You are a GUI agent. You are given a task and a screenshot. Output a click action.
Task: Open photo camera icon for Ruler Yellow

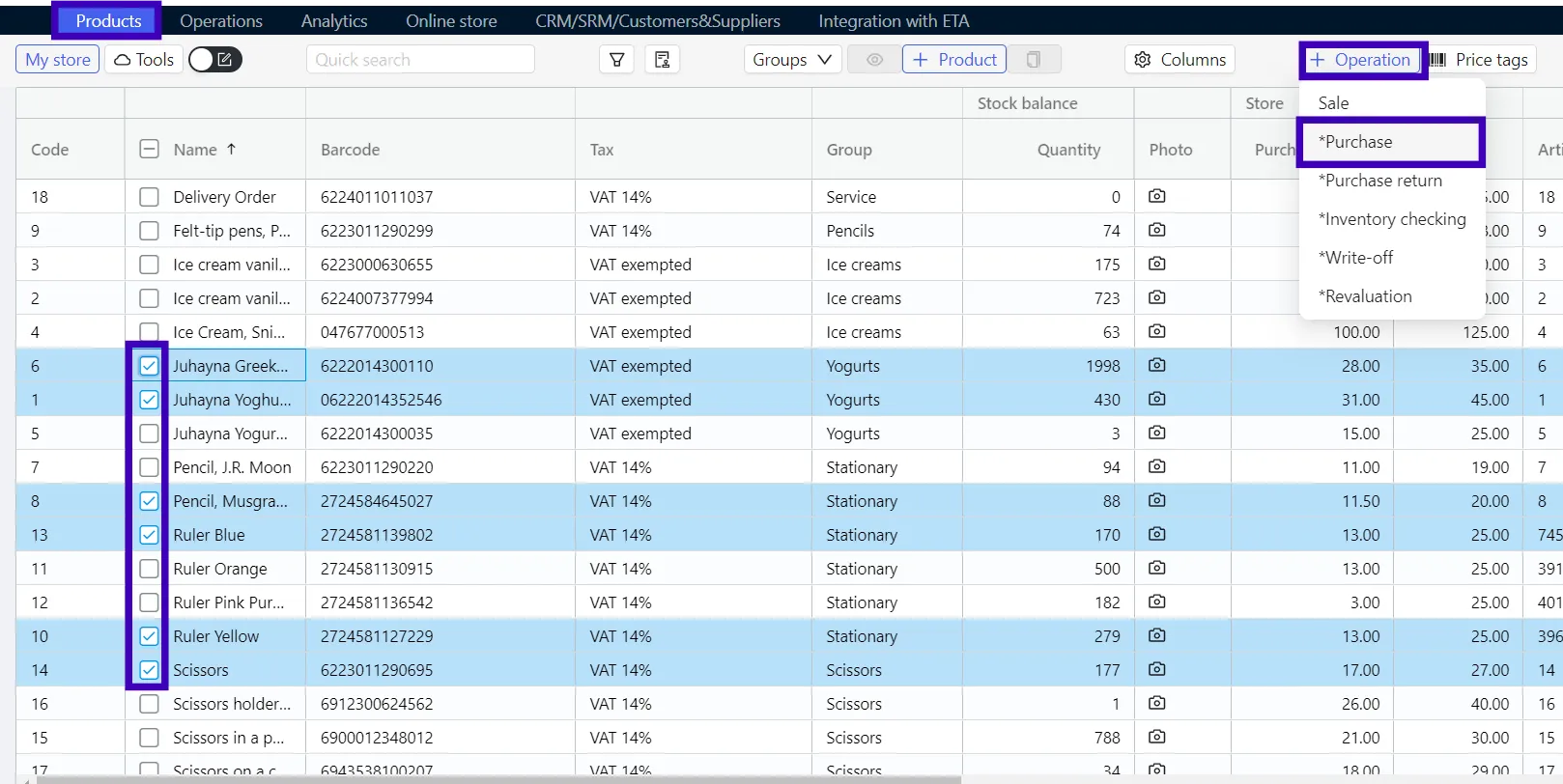pos(1156,635)
